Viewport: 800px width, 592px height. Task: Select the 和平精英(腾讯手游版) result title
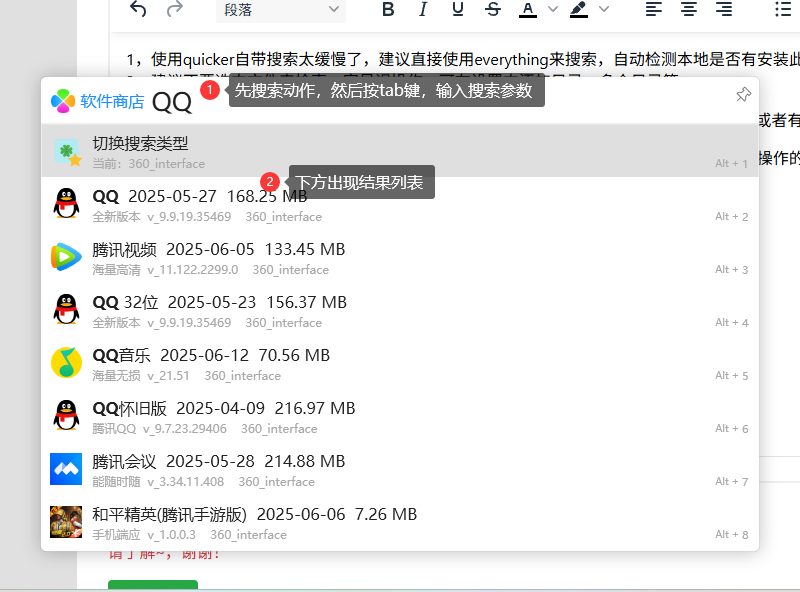click(x=169, y=514)
